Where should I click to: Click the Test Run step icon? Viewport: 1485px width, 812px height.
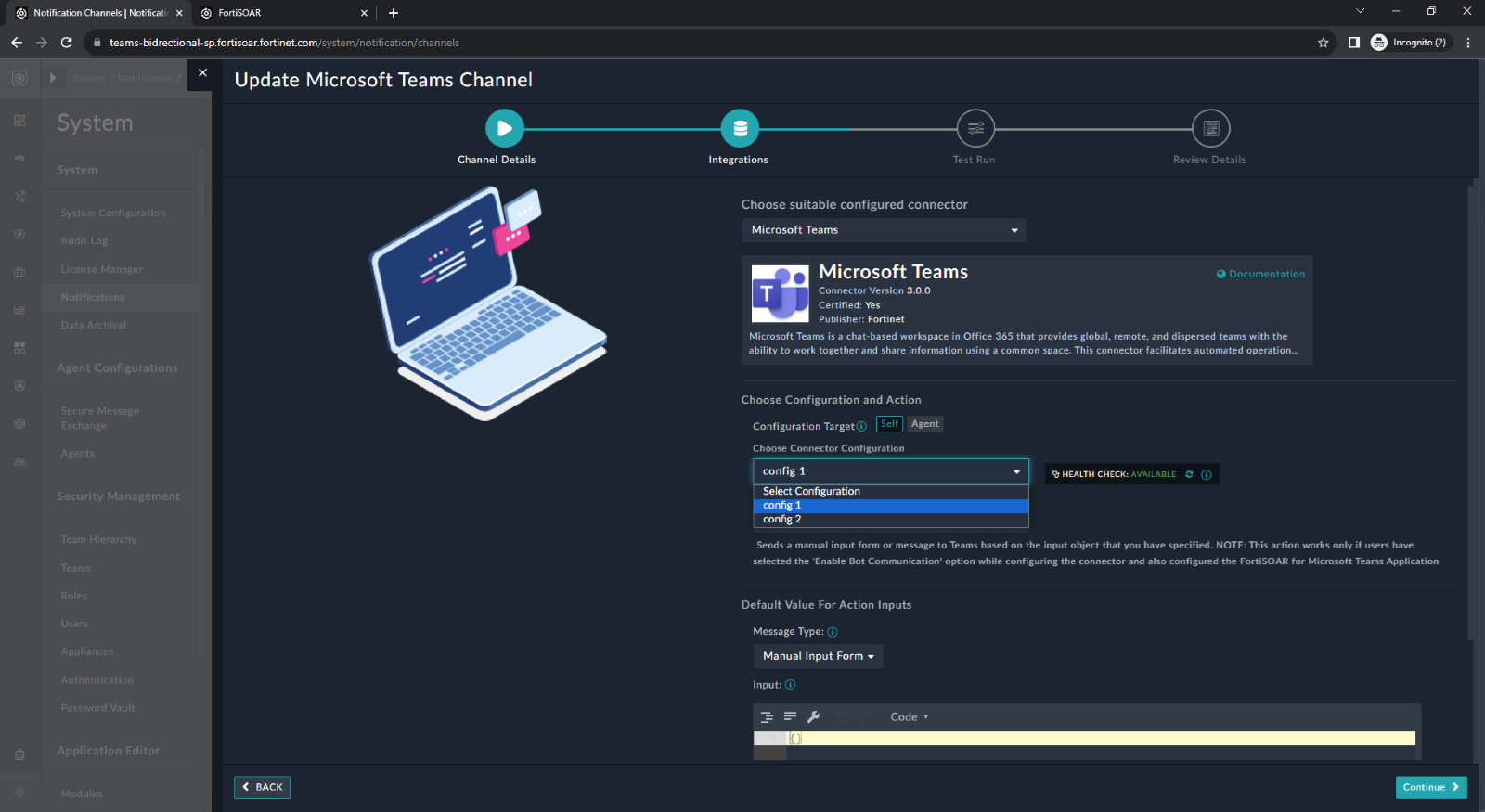(x=975, y=129)
